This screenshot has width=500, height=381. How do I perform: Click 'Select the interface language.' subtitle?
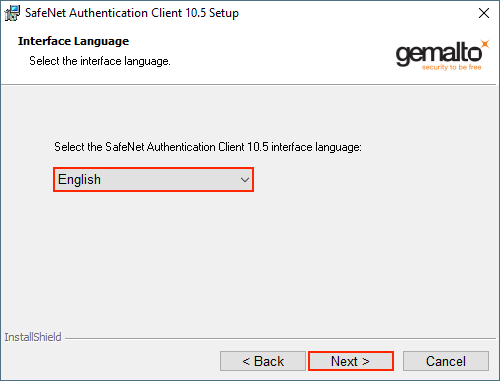pyautogui.click(x=100, y=61)
